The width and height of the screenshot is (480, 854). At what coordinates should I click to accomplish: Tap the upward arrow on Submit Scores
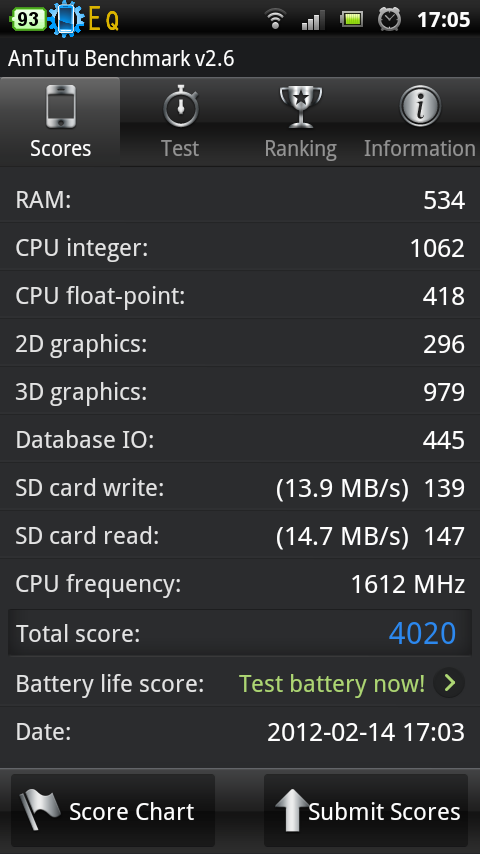[290, 809]
